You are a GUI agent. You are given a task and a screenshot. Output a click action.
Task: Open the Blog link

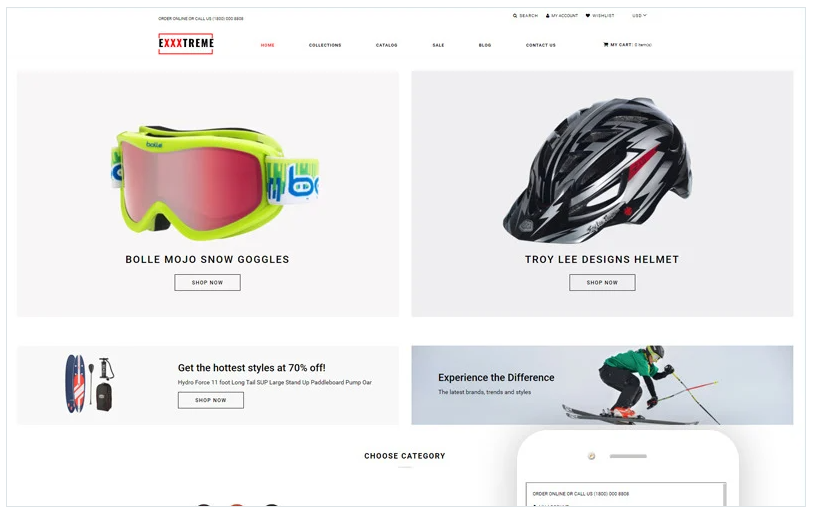point(485,45)
